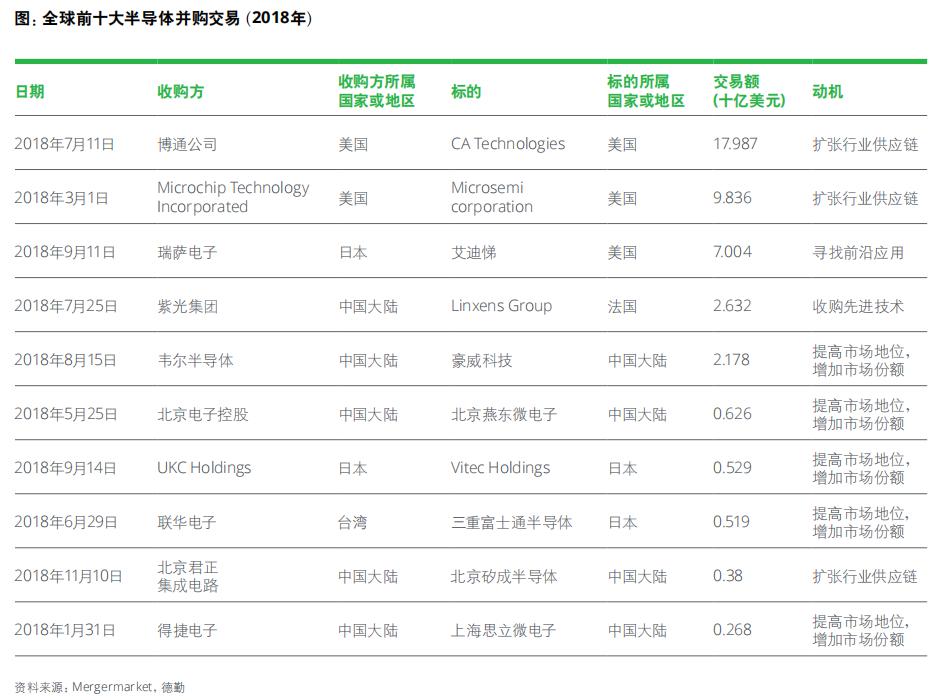Image resolution: width=942 pixels, height=700 pixels.
Task: Select acquirer cell 韦尔半导体
Action: [x=195, y=361]
